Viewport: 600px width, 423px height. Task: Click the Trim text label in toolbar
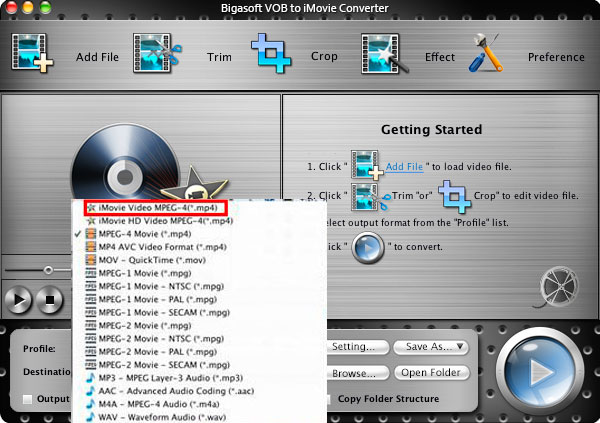219,57
